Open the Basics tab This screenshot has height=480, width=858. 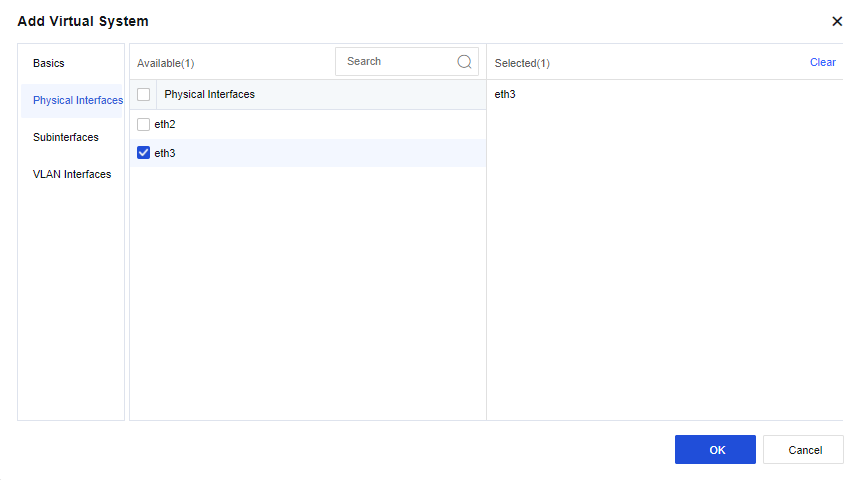tap(49, 63)
